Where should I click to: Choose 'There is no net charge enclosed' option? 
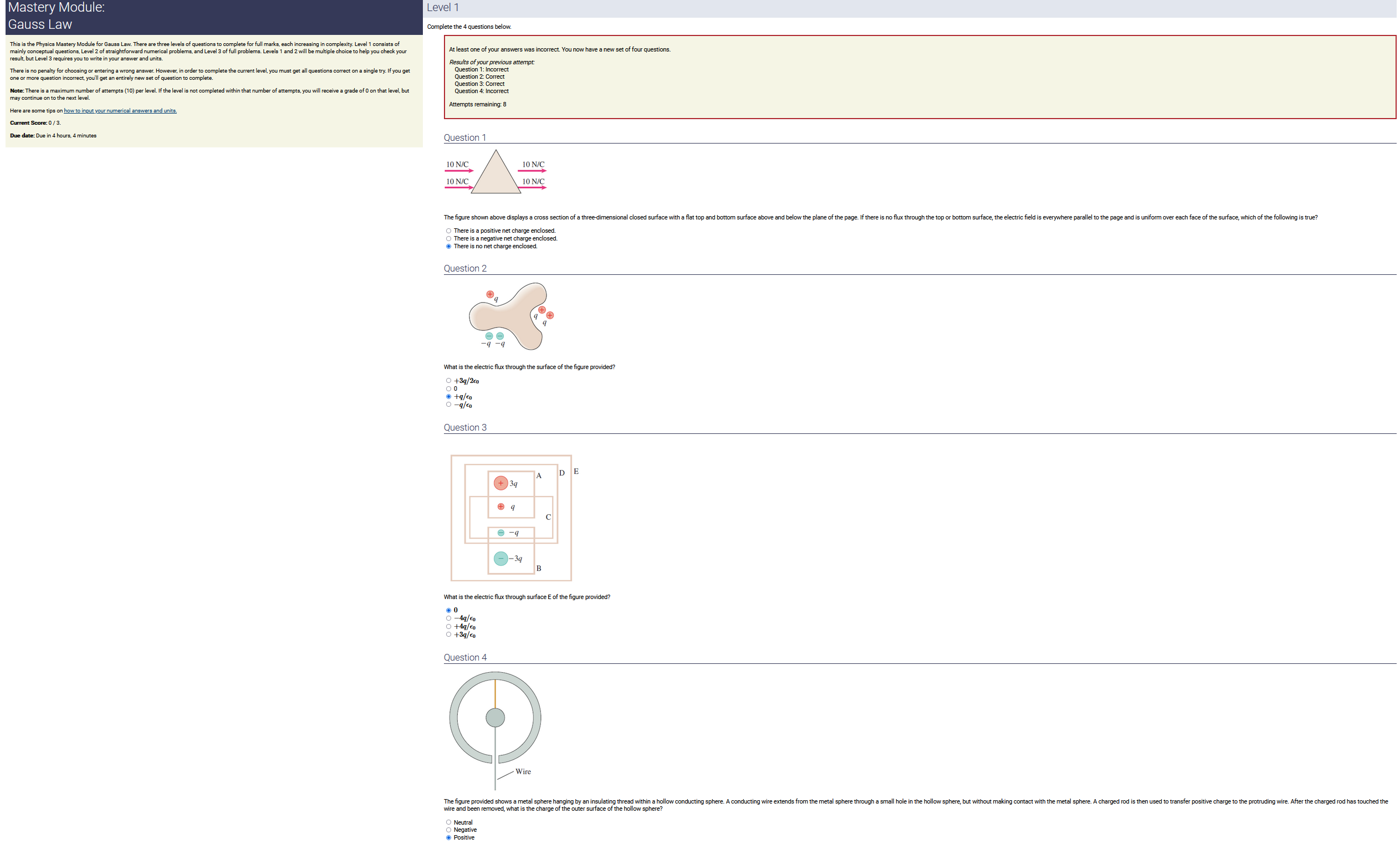(448, 247)
